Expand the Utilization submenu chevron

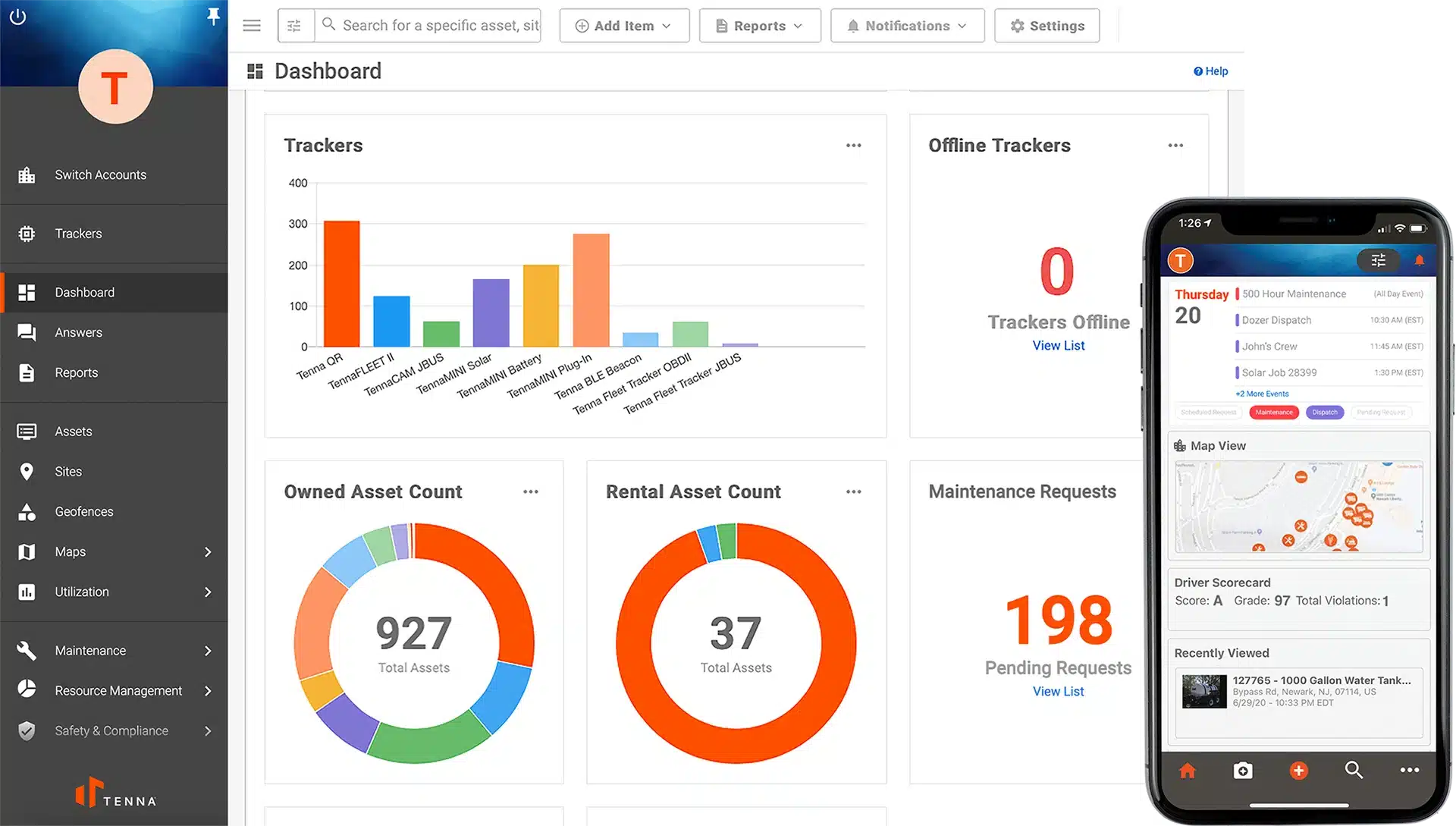208,592
